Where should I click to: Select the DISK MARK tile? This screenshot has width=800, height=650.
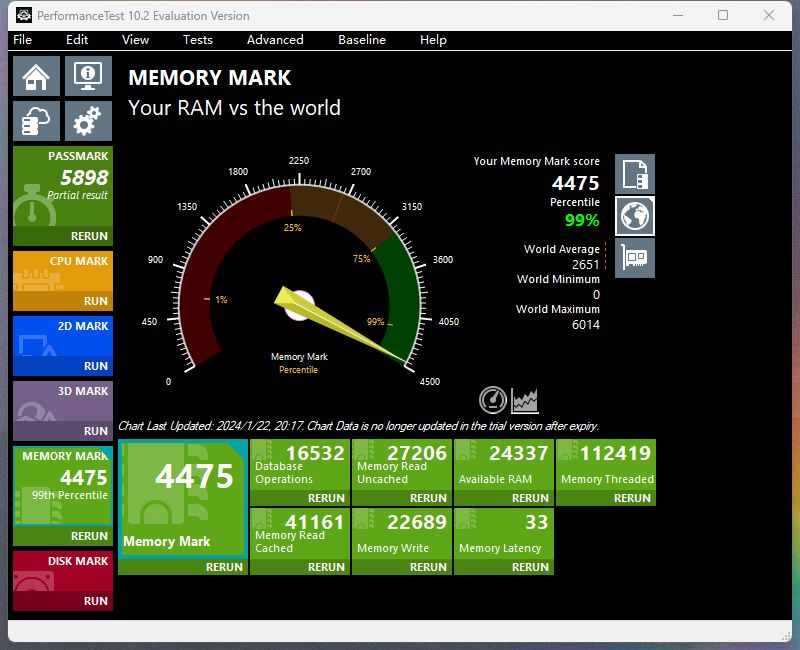pos(63,570)
